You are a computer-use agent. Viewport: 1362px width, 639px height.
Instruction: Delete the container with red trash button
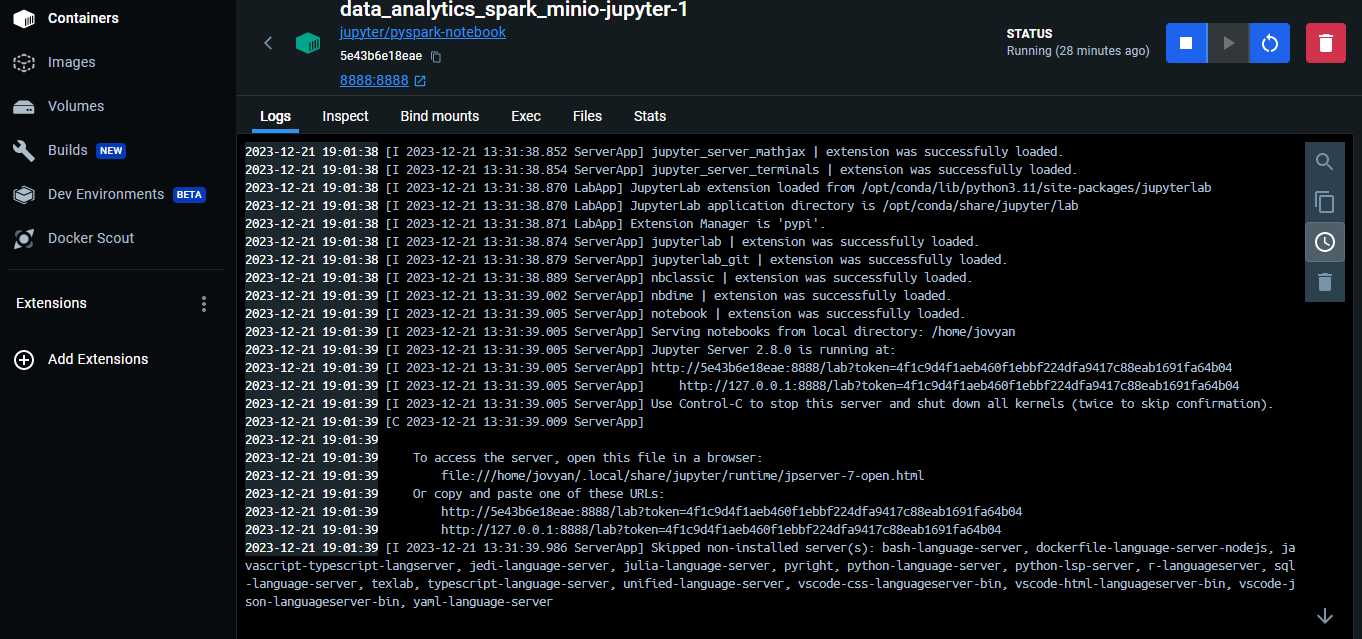(x=1326, y=43)
